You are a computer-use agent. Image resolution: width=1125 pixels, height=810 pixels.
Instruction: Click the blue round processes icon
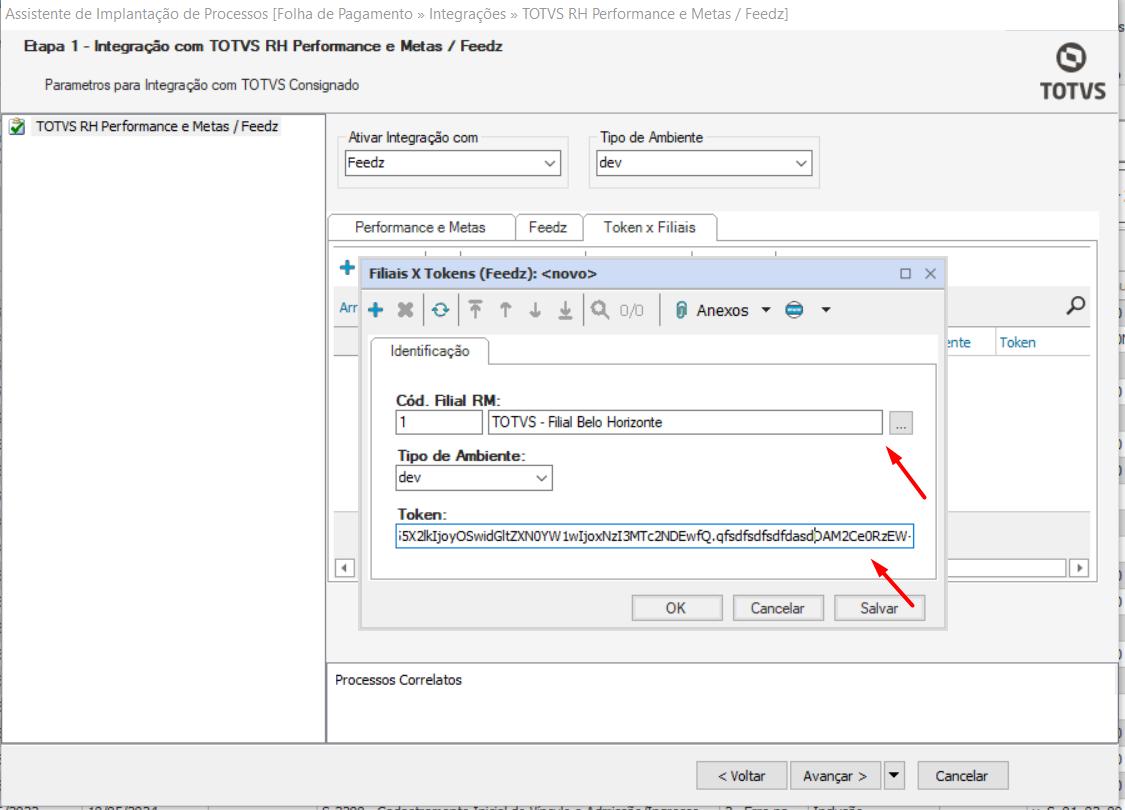(794, 310)
